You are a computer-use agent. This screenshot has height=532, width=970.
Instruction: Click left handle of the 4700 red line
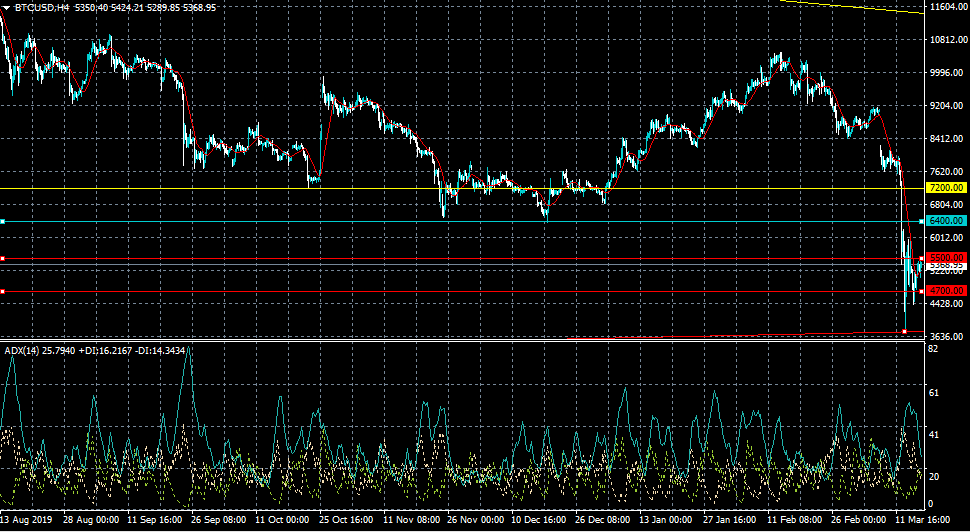[x=3, y=291]
